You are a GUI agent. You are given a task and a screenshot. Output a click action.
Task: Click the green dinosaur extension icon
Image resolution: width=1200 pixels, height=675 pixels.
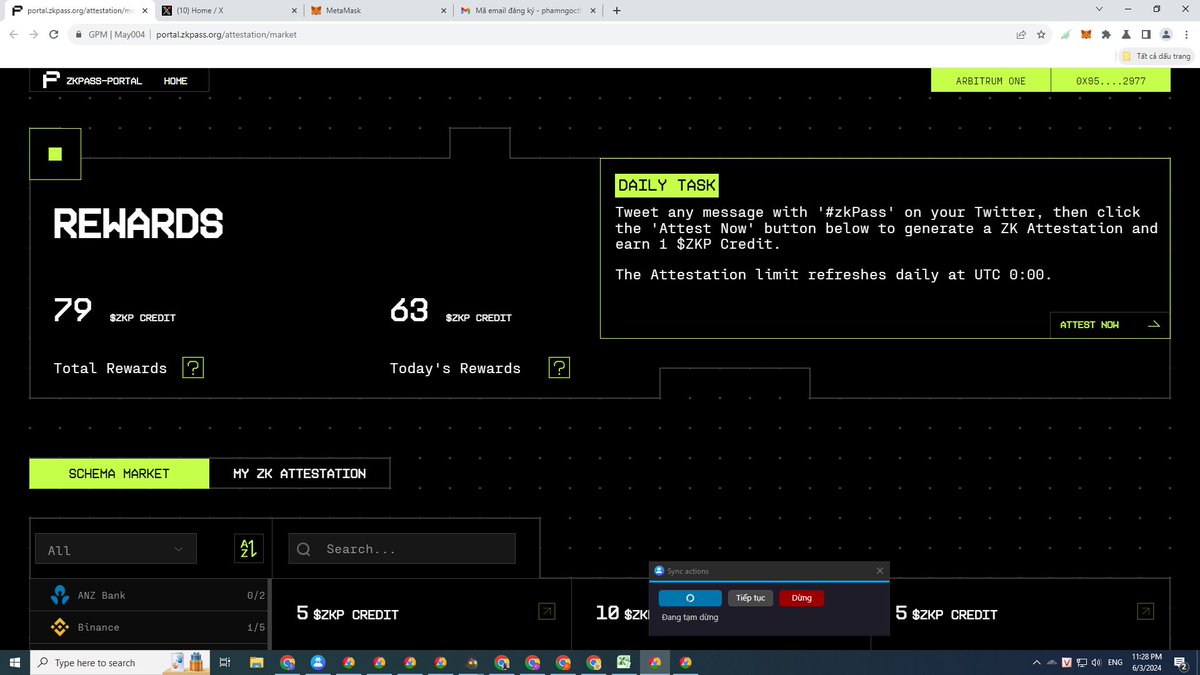click(1066, 34)
